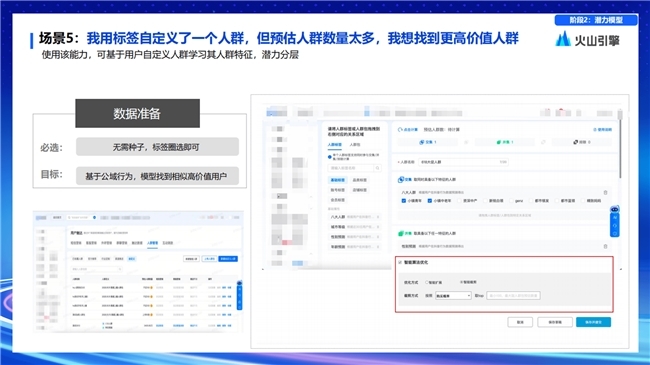Click the blue save and submit button
The height and width of the screenshot is (365, 650).
[593, 322]
